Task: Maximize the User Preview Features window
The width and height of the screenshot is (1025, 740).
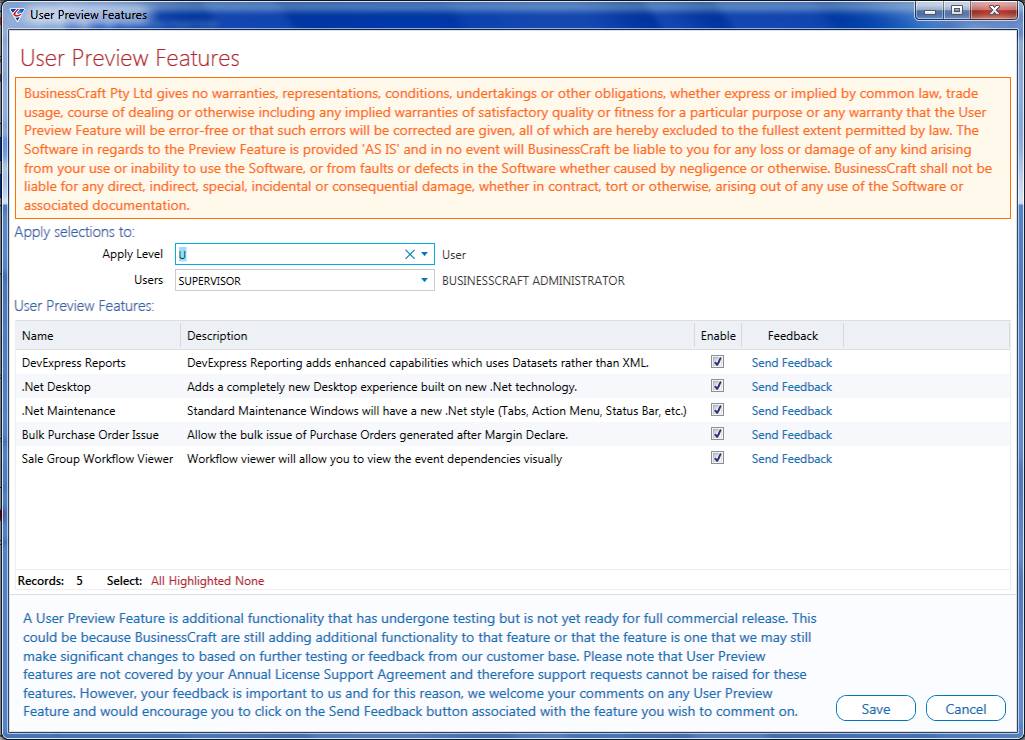Action: click(x=957, y=10)
